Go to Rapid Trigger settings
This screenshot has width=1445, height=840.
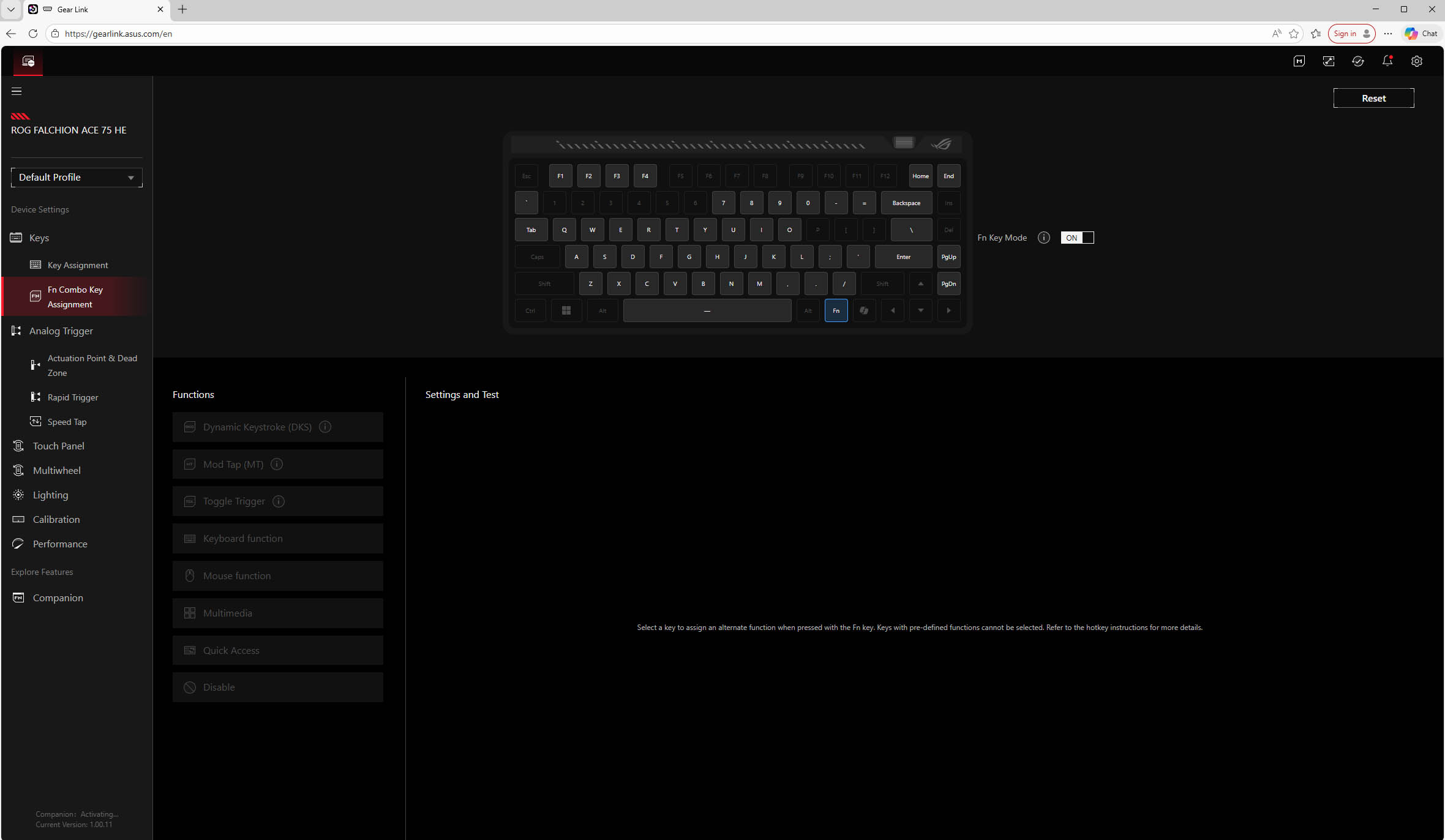73,397
